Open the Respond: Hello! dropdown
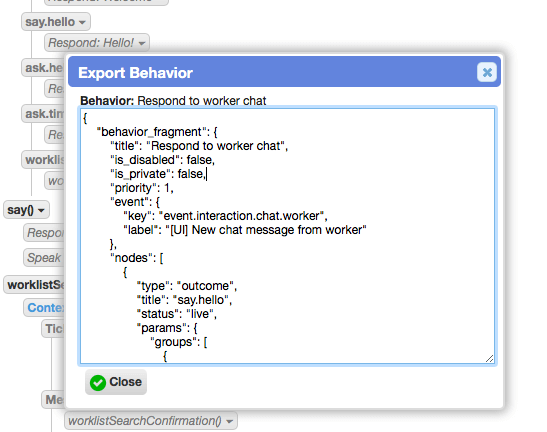 click(x=97, y=43)
